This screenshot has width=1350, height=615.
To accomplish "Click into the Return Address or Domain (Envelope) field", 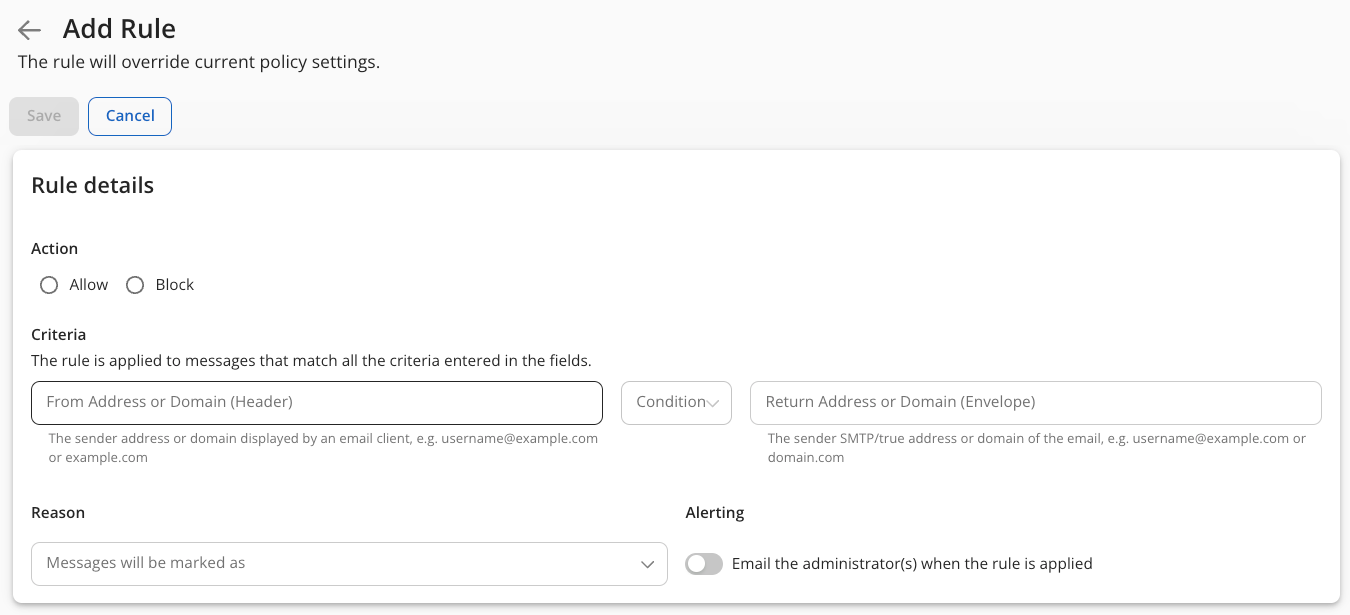I will [1035, 402].
